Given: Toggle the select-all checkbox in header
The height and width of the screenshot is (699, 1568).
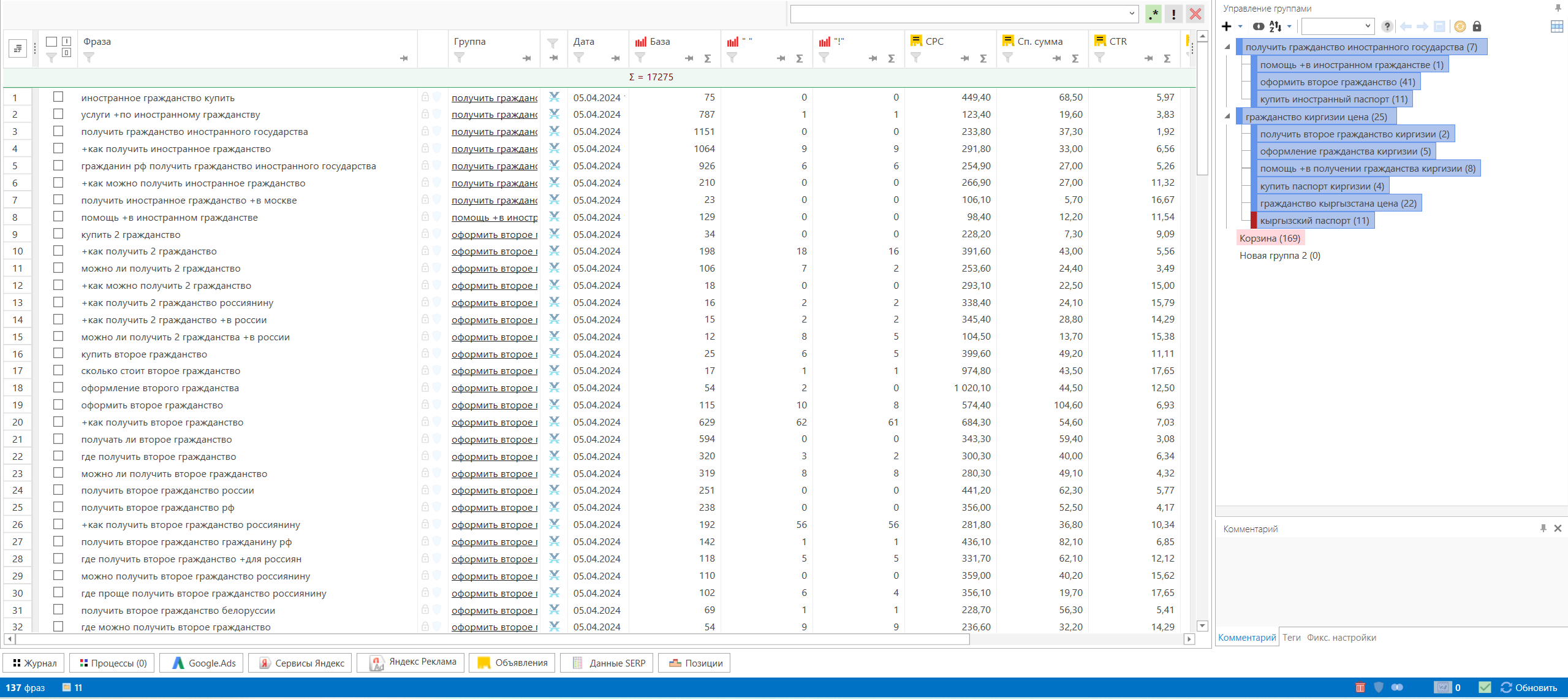Looking at the screenshot, I should (51, 42).
